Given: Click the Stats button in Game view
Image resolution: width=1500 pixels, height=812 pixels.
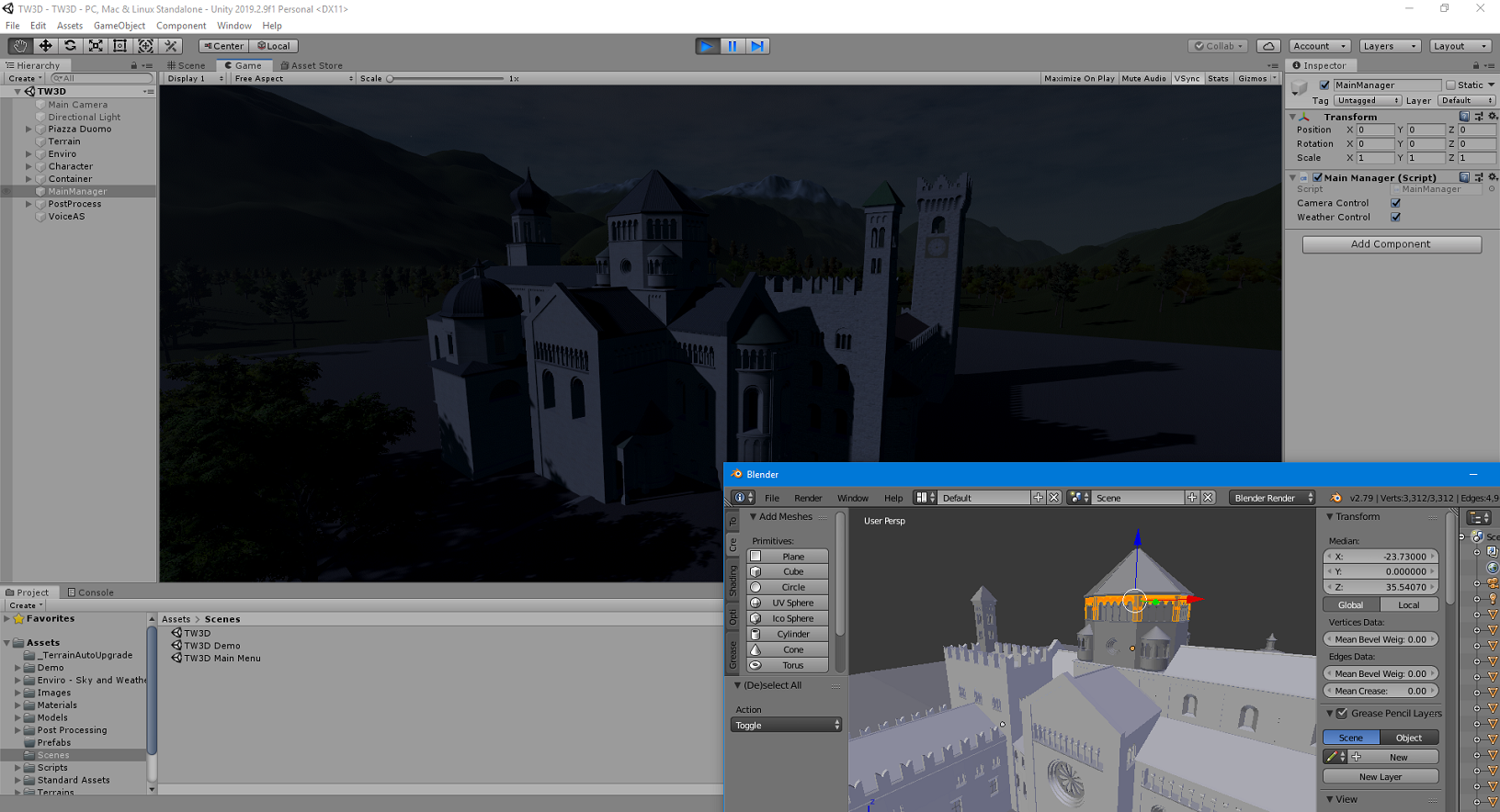Looking at the screenshot, I should click(x=1218, y=79).
